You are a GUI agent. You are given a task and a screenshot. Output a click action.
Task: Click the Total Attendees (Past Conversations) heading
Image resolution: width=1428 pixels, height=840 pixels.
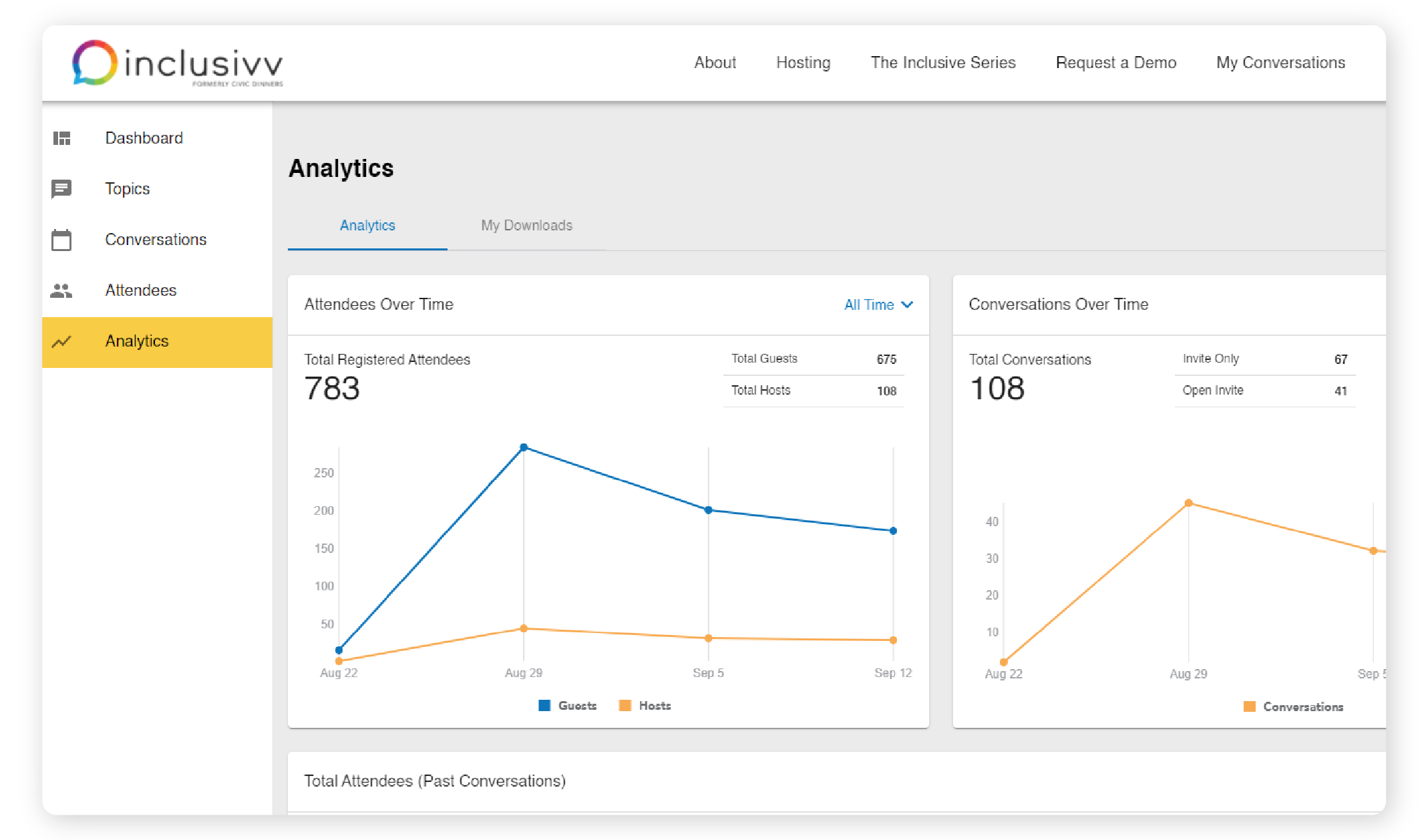click(435, 781)
